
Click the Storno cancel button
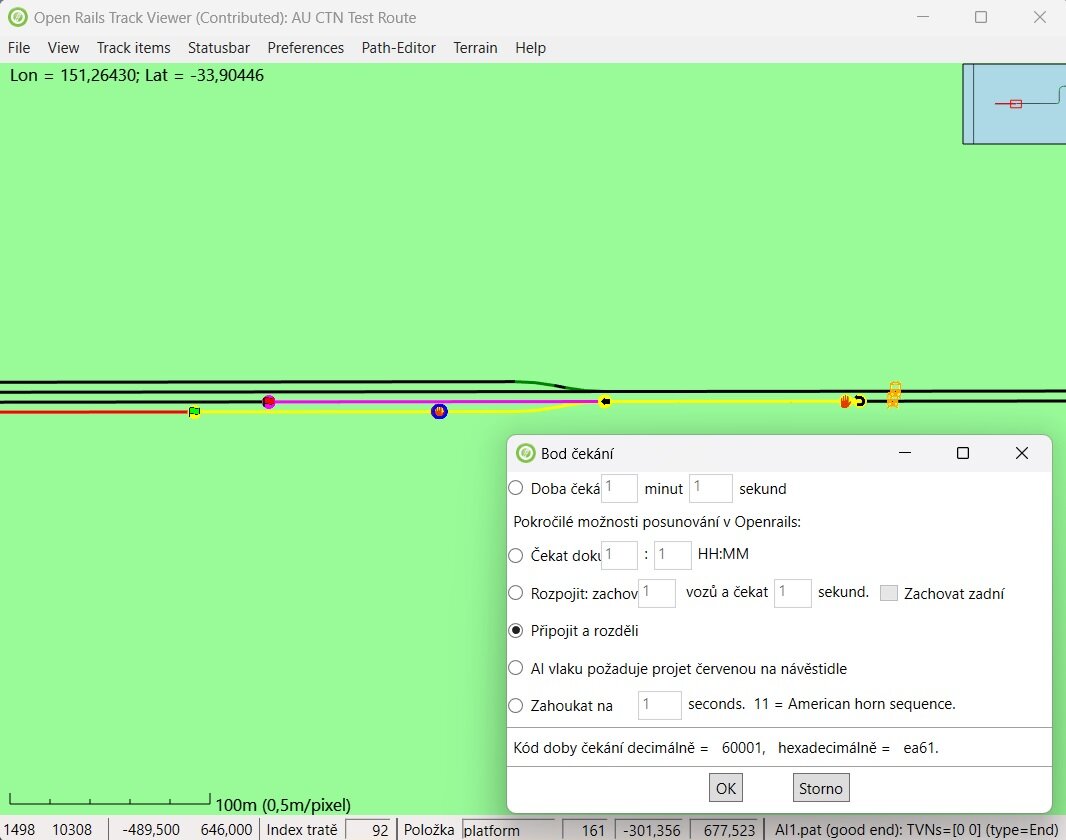pyautogui.click(x=820, y=788)
